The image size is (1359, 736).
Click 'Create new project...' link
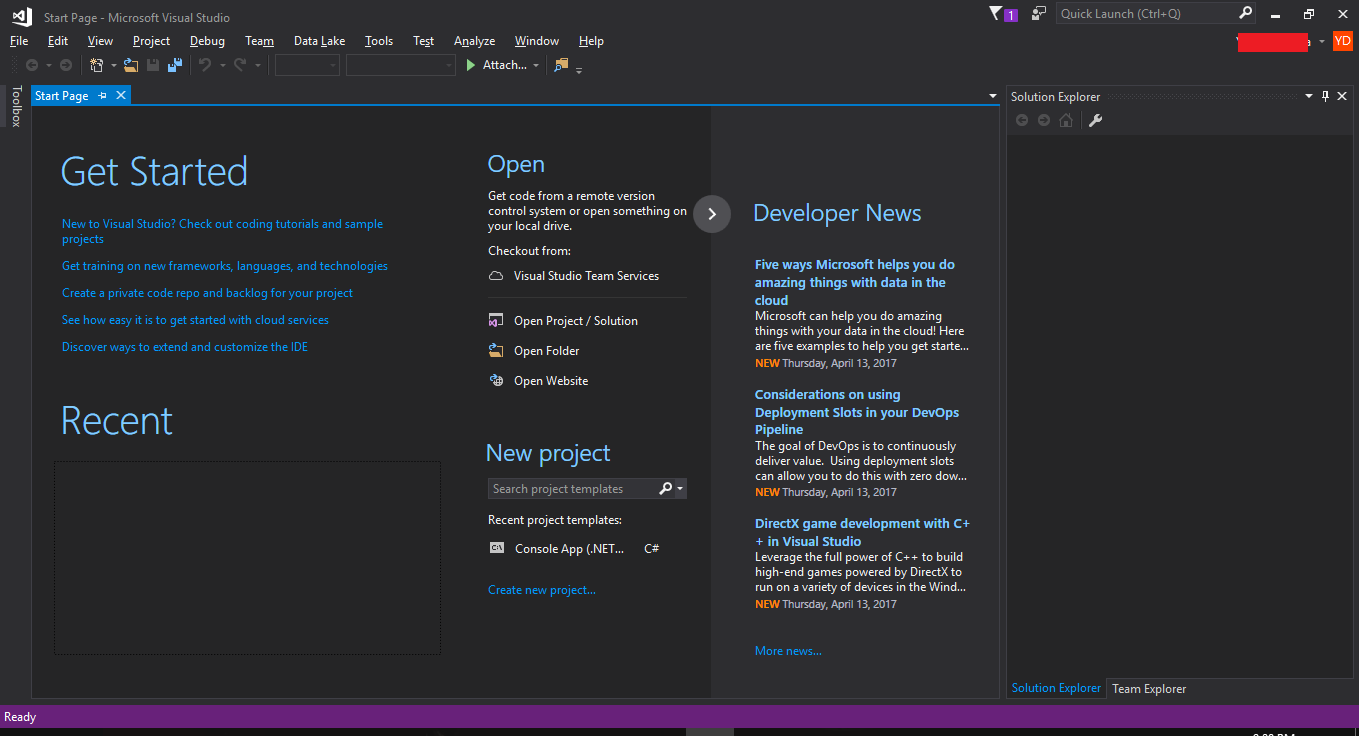click(541, 590)
